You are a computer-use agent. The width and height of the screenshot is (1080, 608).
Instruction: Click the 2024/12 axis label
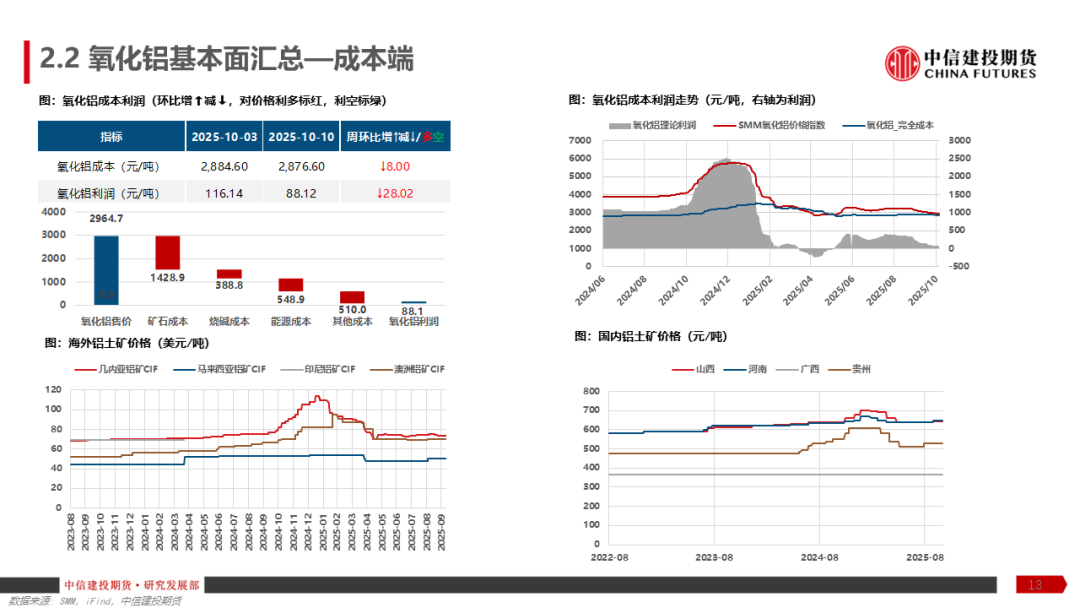[x=715, y=290]
